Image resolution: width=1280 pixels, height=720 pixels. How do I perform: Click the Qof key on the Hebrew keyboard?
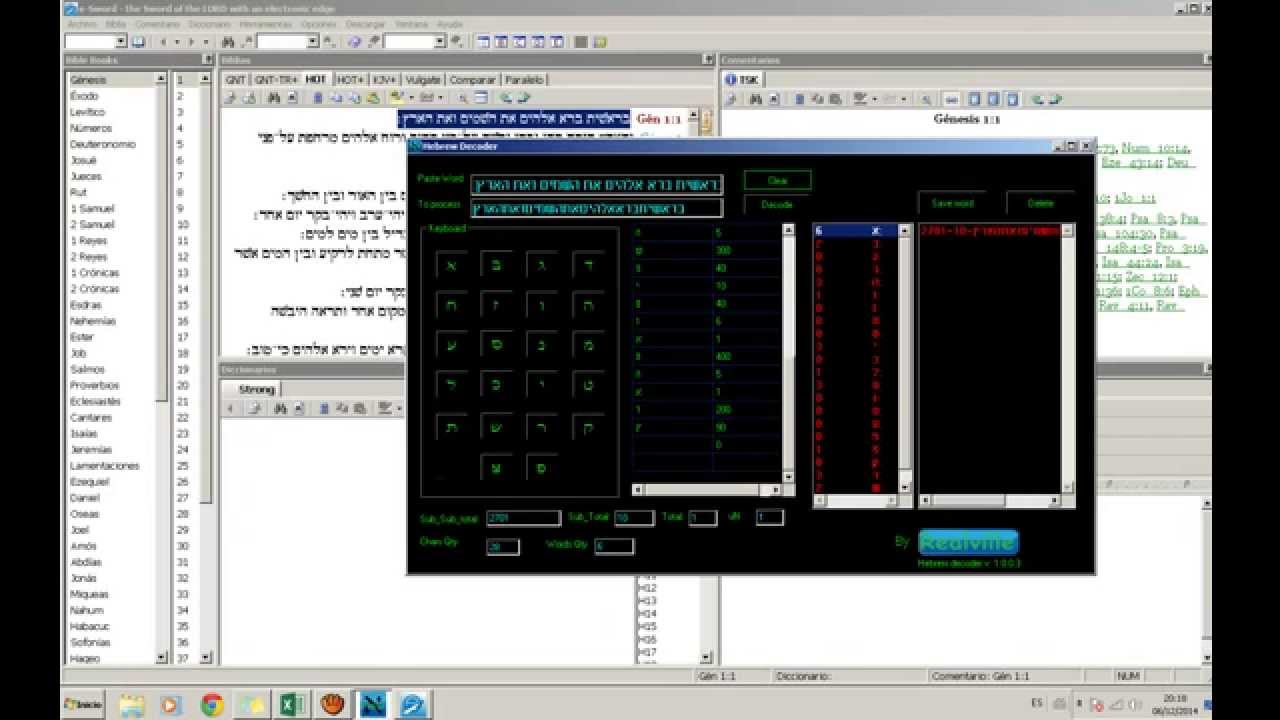589,427
